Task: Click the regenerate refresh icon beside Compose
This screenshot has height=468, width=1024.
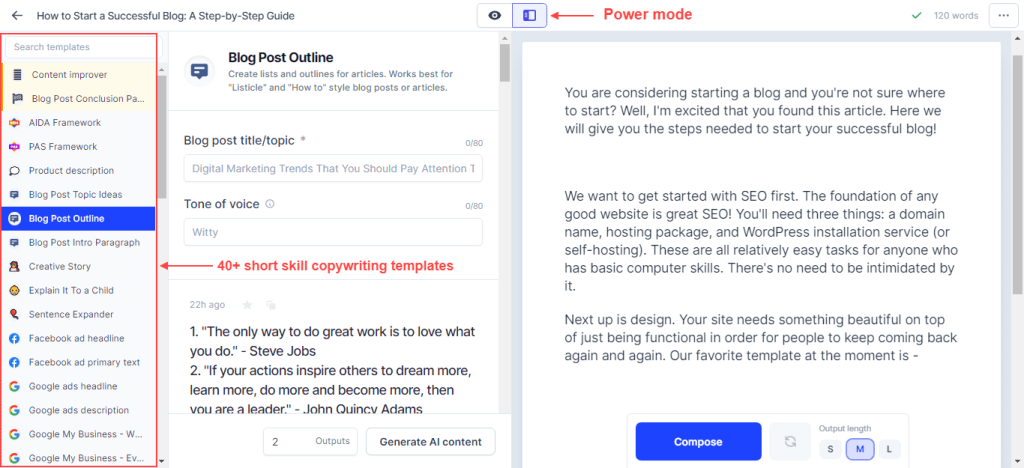Action: pos(790,441)
